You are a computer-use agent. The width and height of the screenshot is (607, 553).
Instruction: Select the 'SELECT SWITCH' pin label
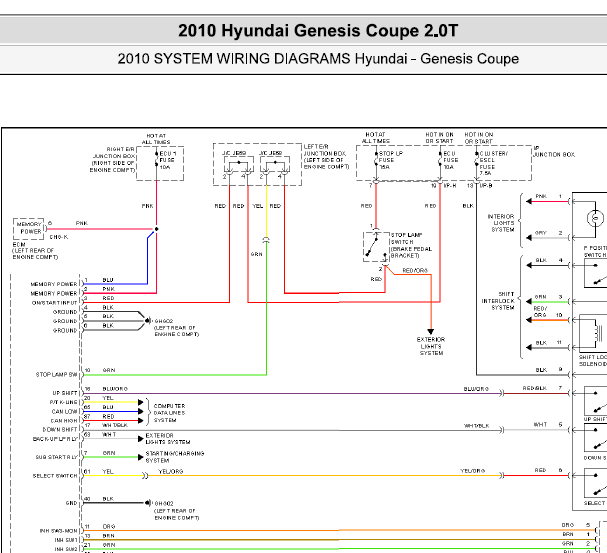55,476
